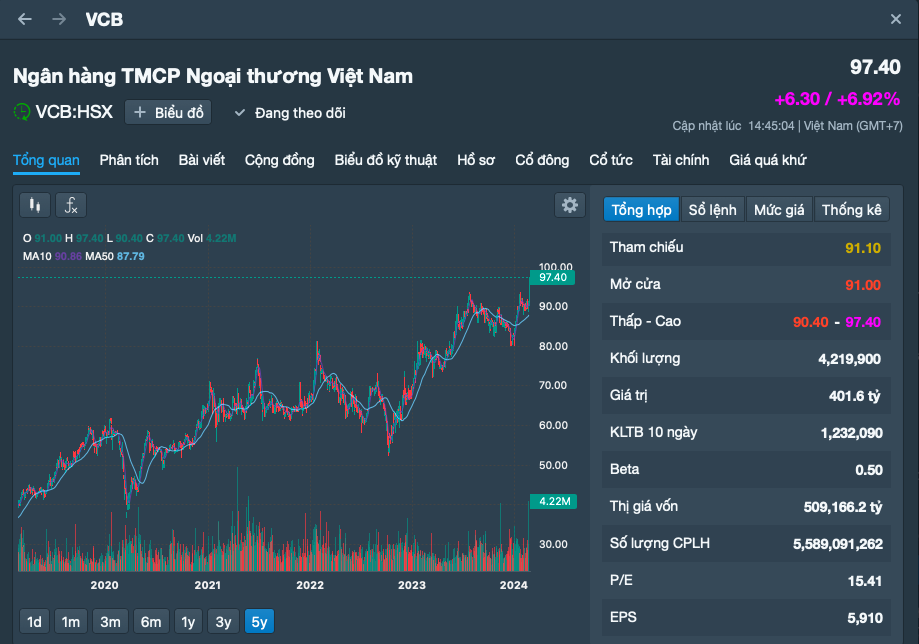919x644 pixels.
Task: Open the fx indicators menu
Action: [71, 205]
